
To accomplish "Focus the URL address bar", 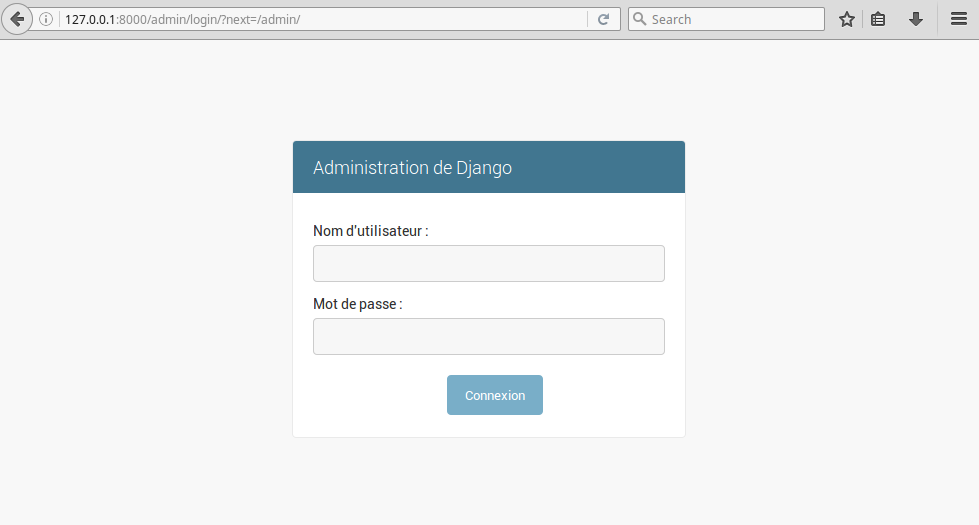I will 325,19.
